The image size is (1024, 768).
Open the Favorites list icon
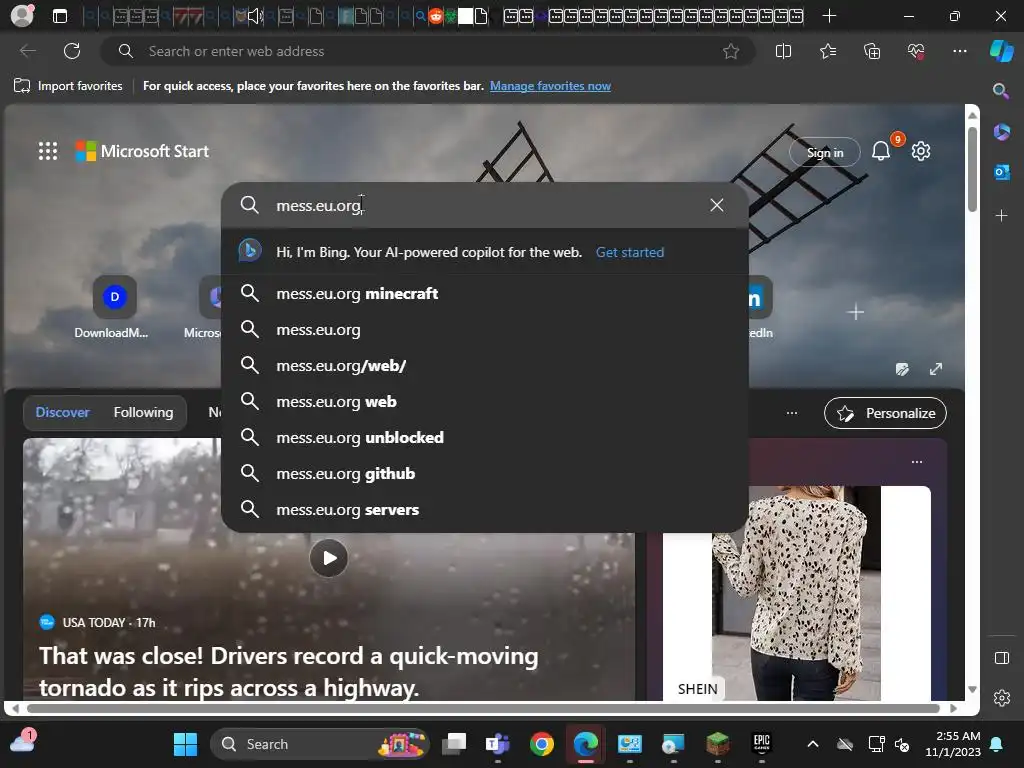pyautogui.click(x=827, y=51)
